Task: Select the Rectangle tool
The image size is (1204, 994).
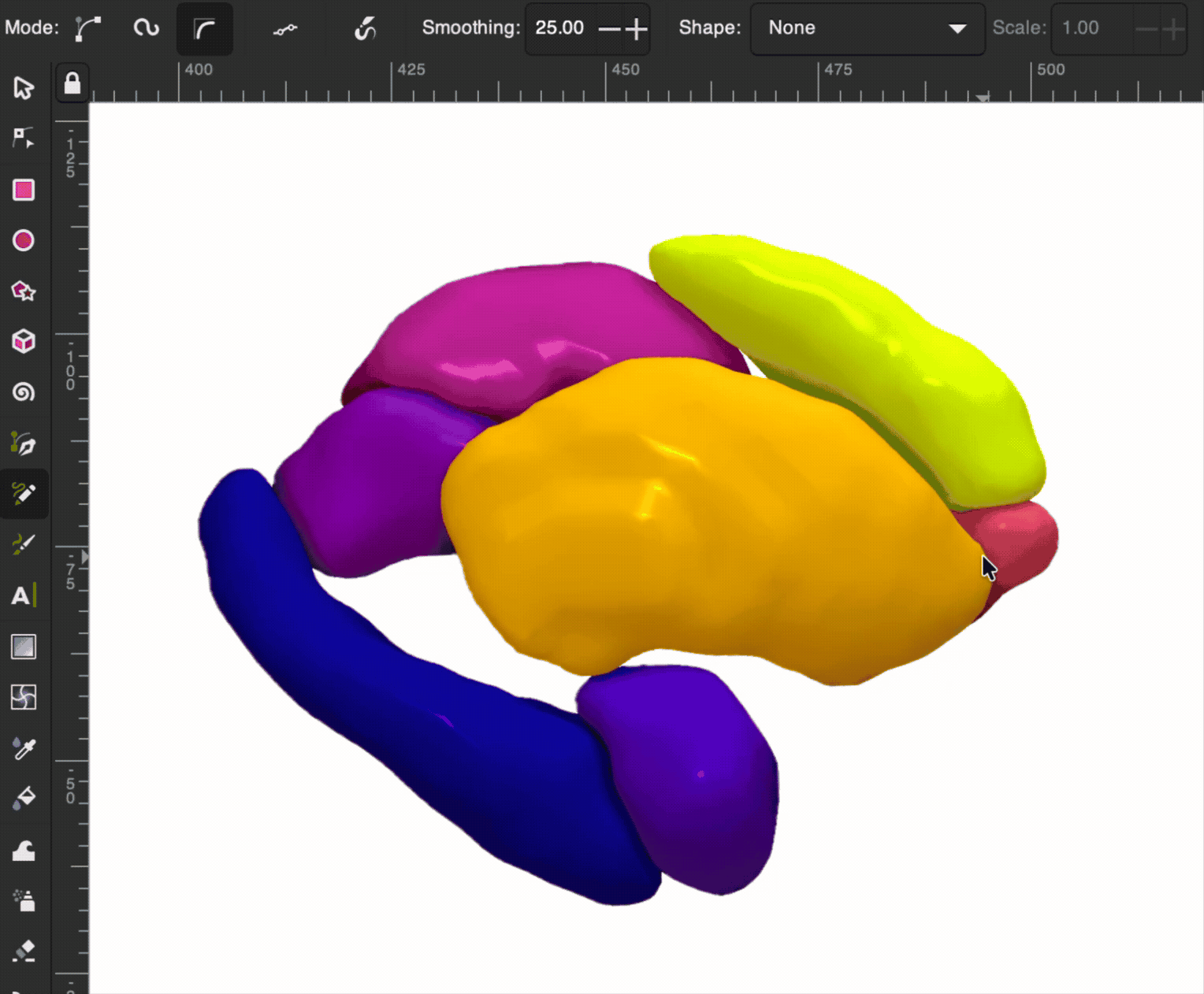Action: [x=24, y=190]
